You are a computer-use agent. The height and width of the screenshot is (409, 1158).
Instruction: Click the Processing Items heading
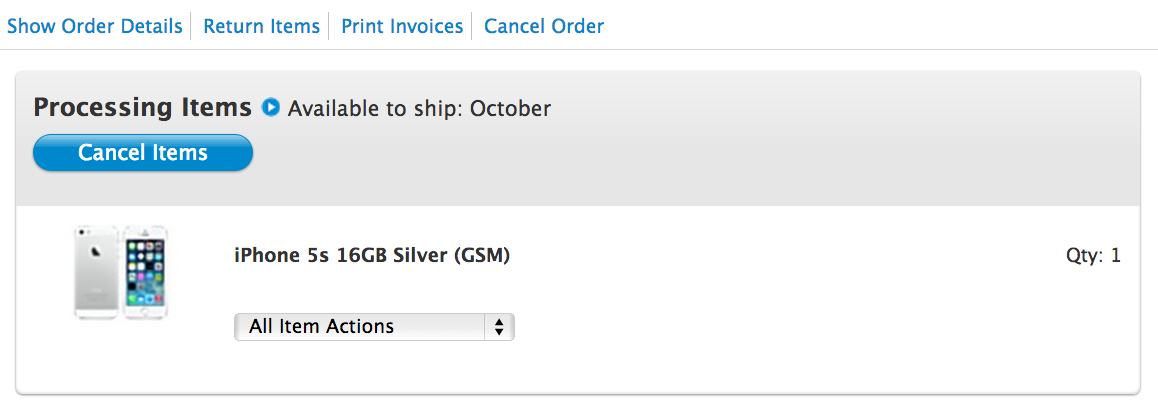142,107
